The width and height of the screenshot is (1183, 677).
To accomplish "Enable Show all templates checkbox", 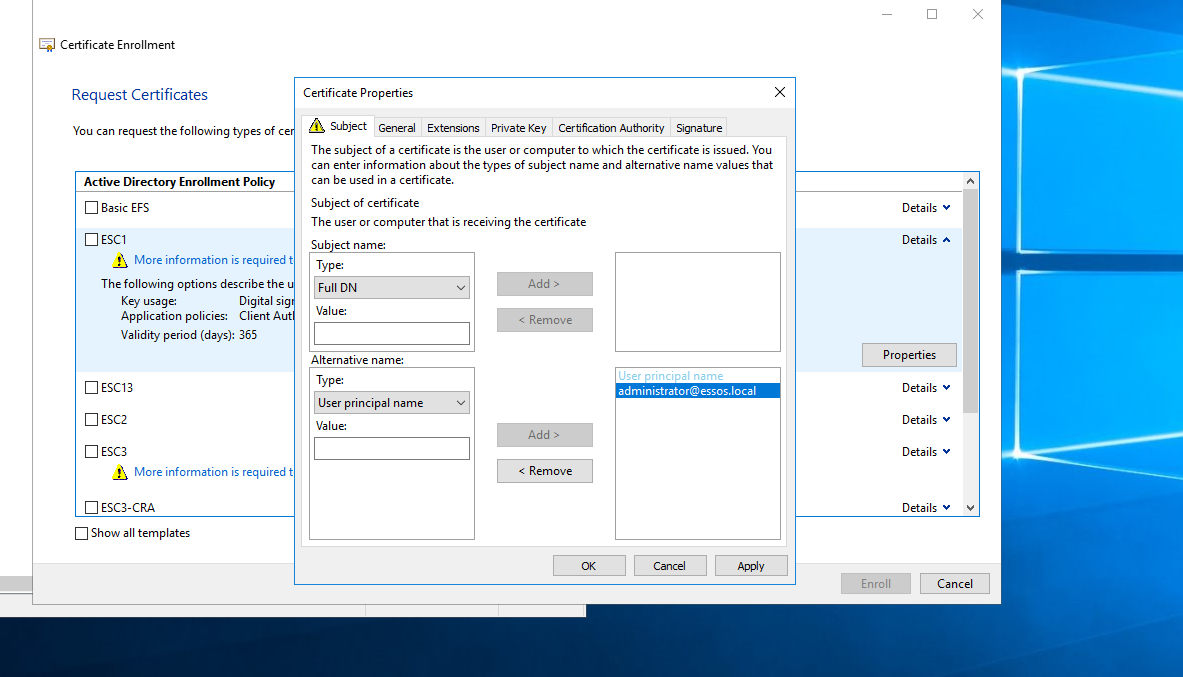I will (81, 533).
